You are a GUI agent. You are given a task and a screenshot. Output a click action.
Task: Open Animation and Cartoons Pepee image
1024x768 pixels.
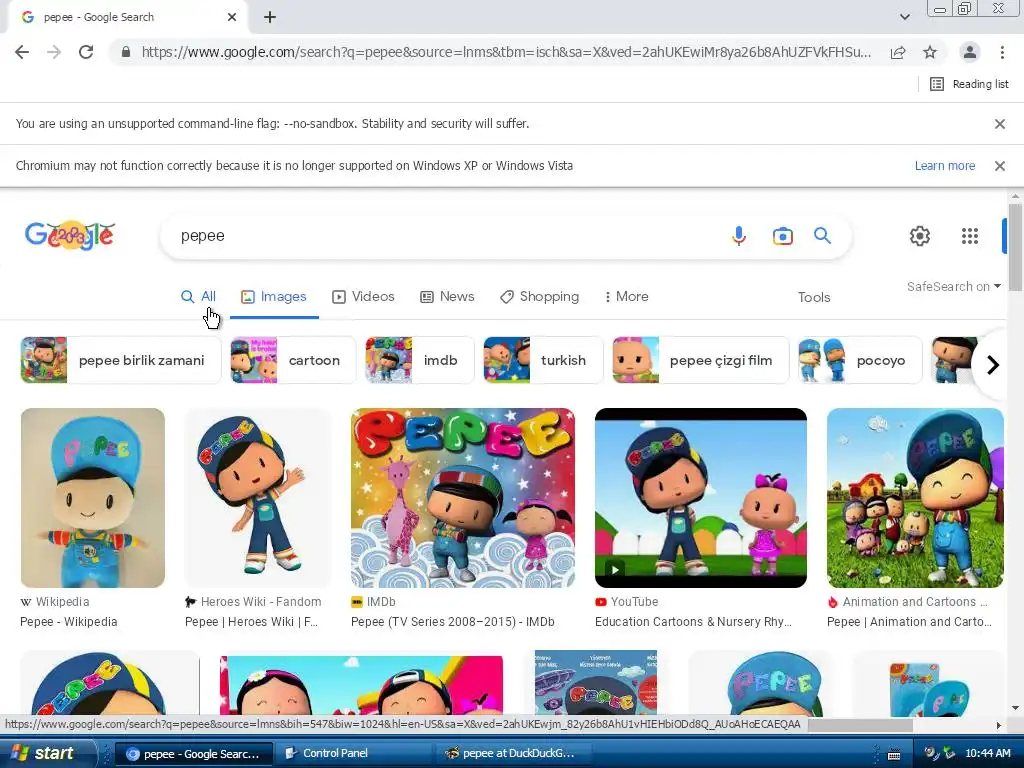(x=915, y=498)
